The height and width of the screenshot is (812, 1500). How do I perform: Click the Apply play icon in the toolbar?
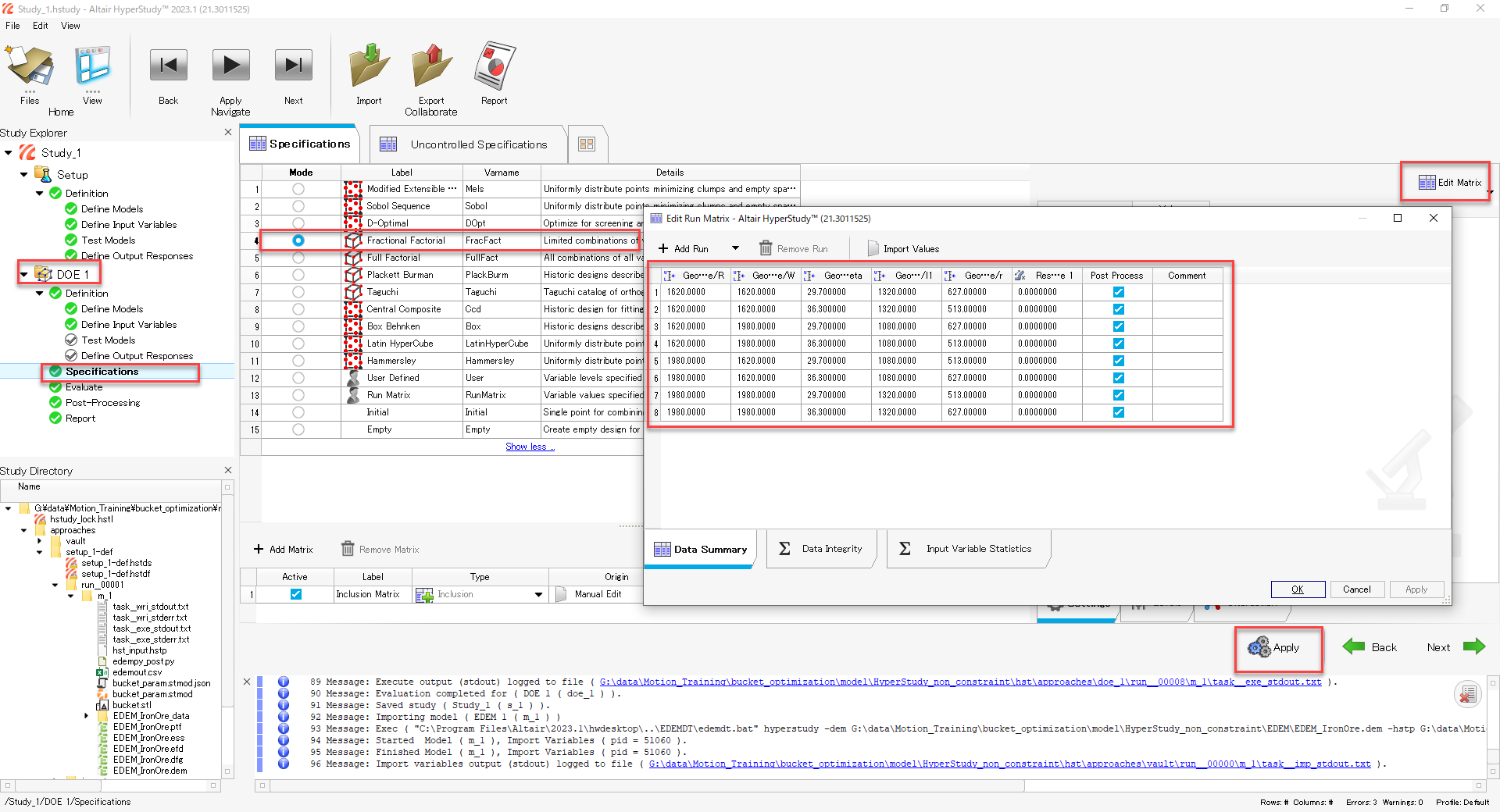coord(230,66)
